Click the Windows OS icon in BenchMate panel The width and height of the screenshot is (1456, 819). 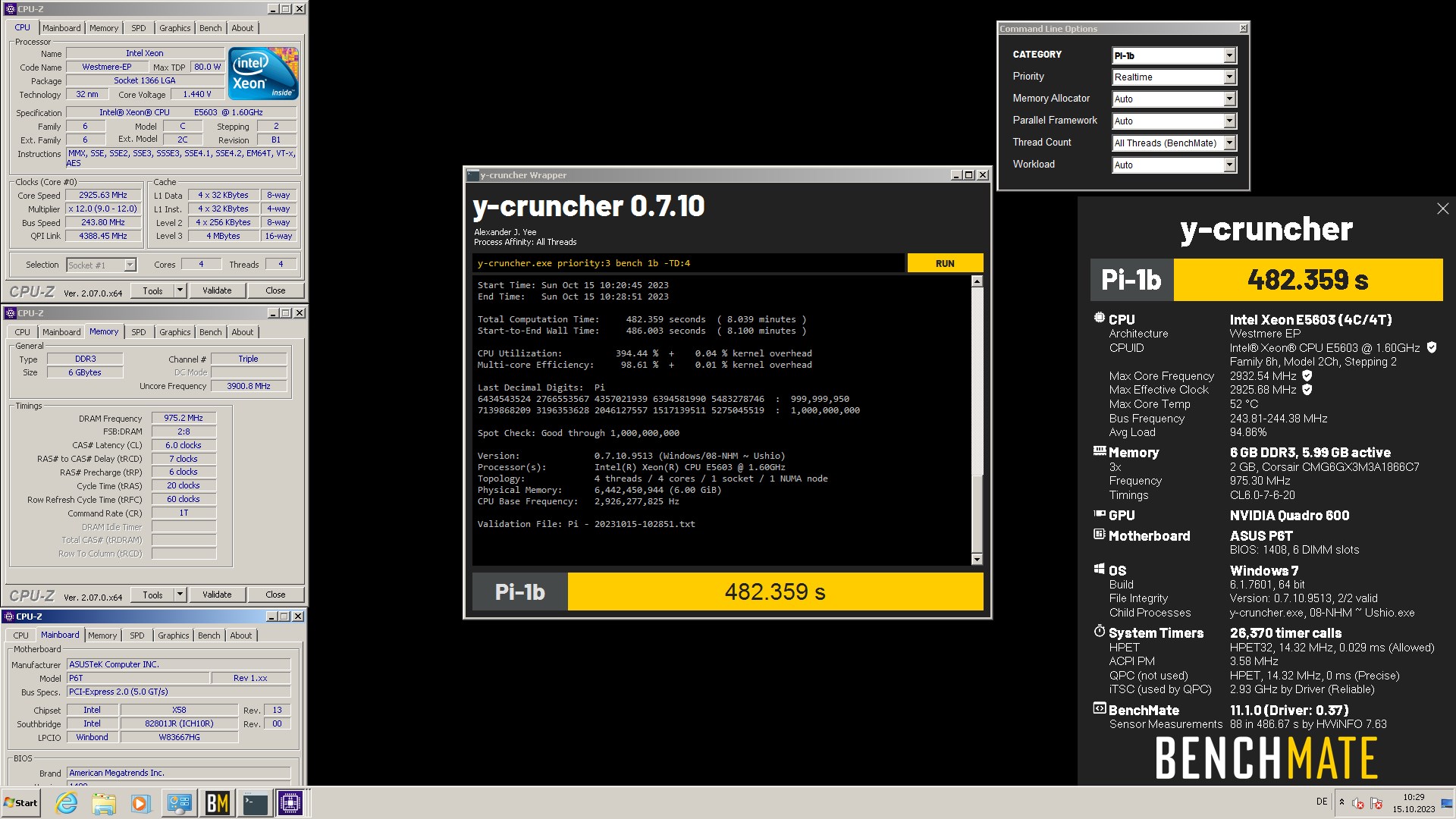[x=1099, y=570]
